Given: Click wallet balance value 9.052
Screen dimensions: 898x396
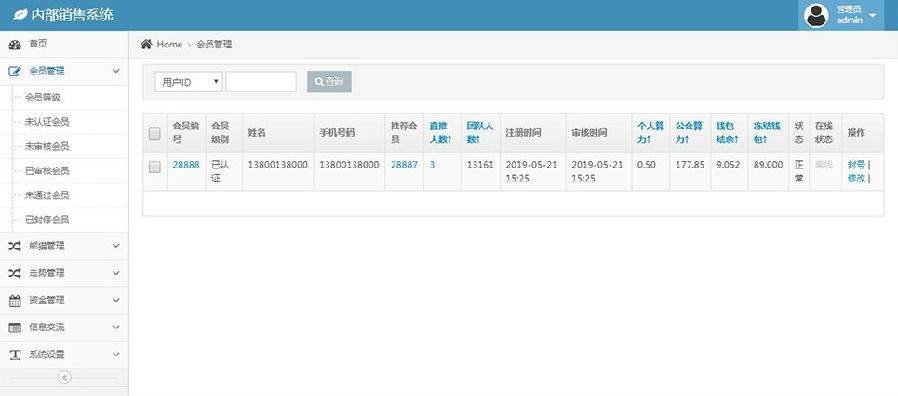Looking at the screenshot, I should click(728, 164).
